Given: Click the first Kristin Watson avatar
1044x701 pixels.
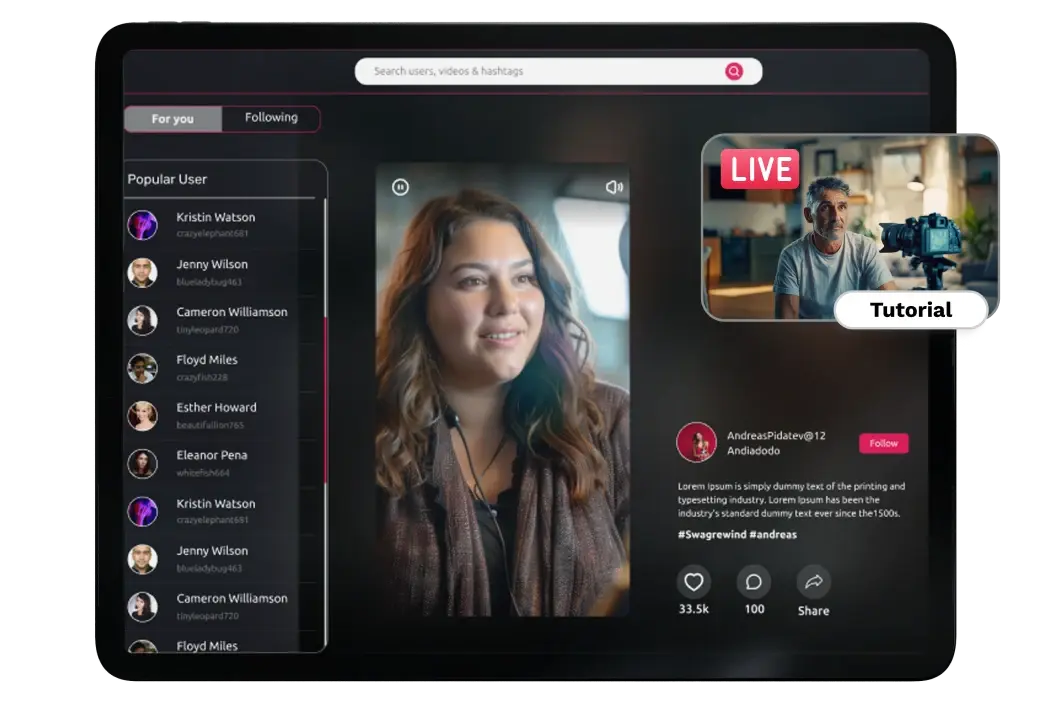Looking at the screenshot, I should click(142, 225).
